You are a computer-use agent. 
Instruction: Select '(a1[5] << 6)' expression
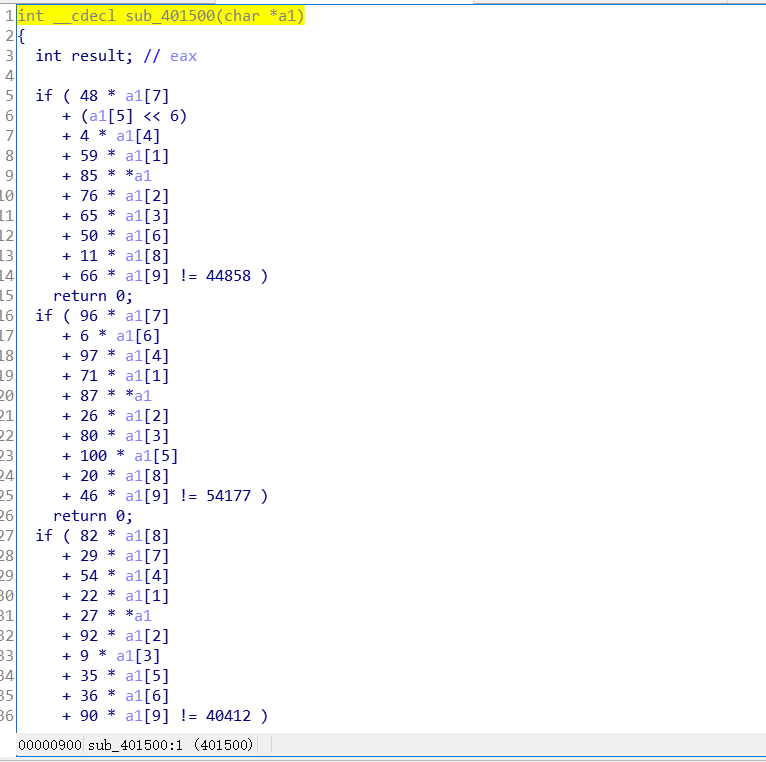pyautogui.click(x=134, y=116)
